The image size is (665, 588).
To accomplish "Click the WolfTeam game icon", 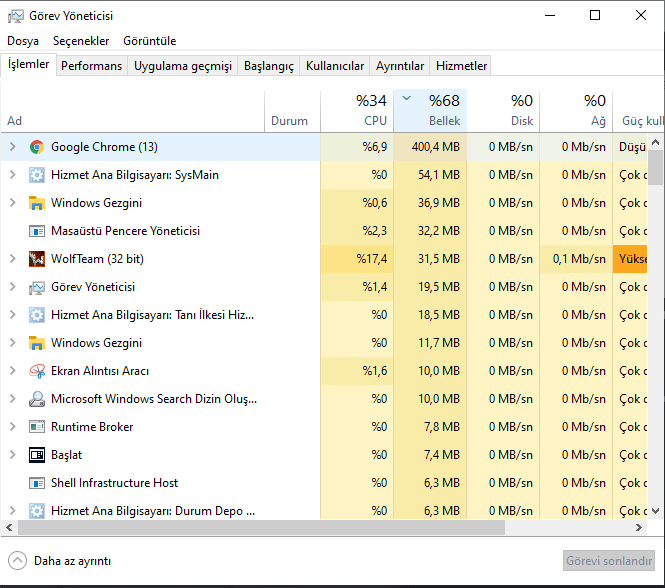I will [x=37, y=259].
